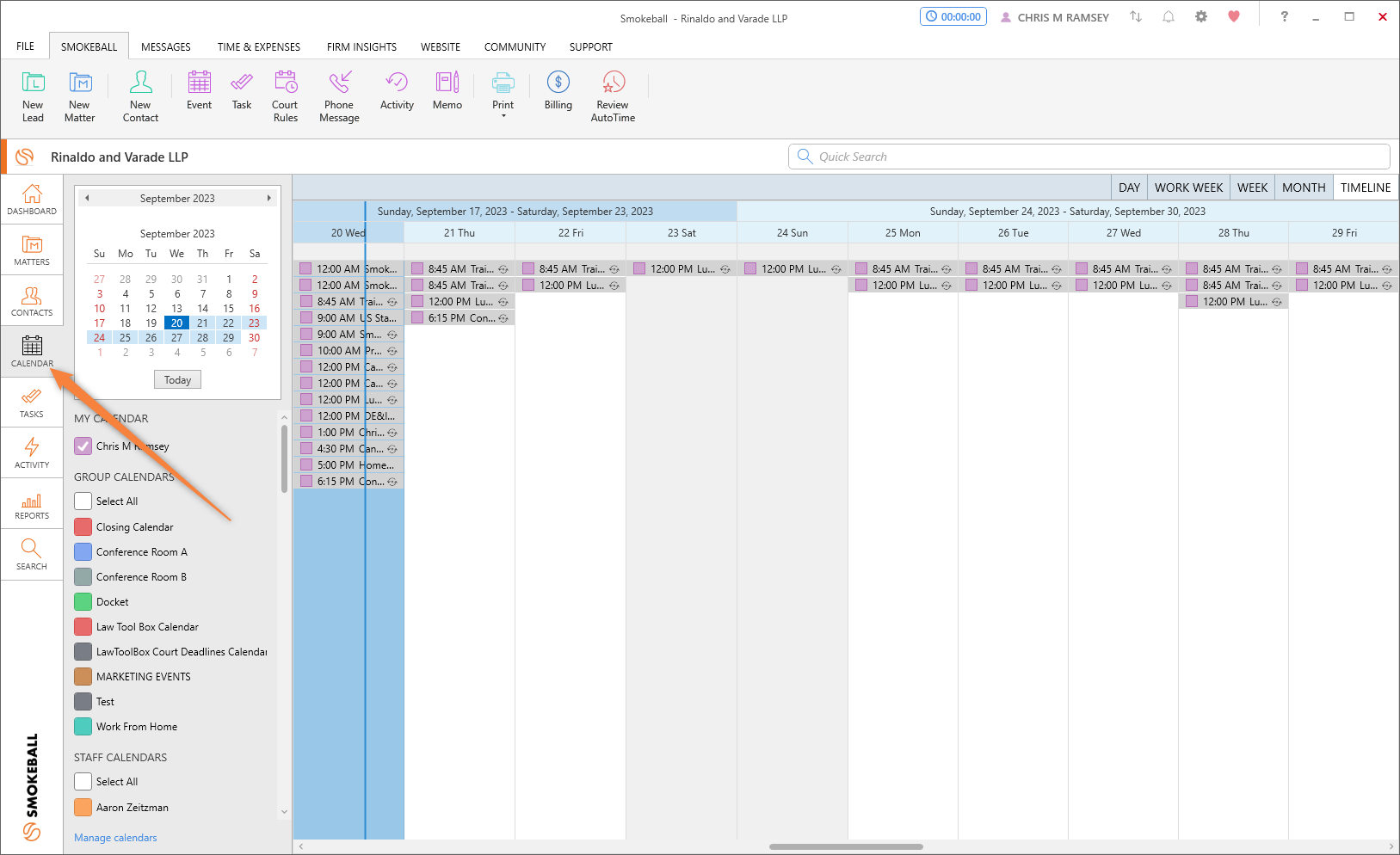Open the FILE menu
1400x855 pixels.
[26, 46]
